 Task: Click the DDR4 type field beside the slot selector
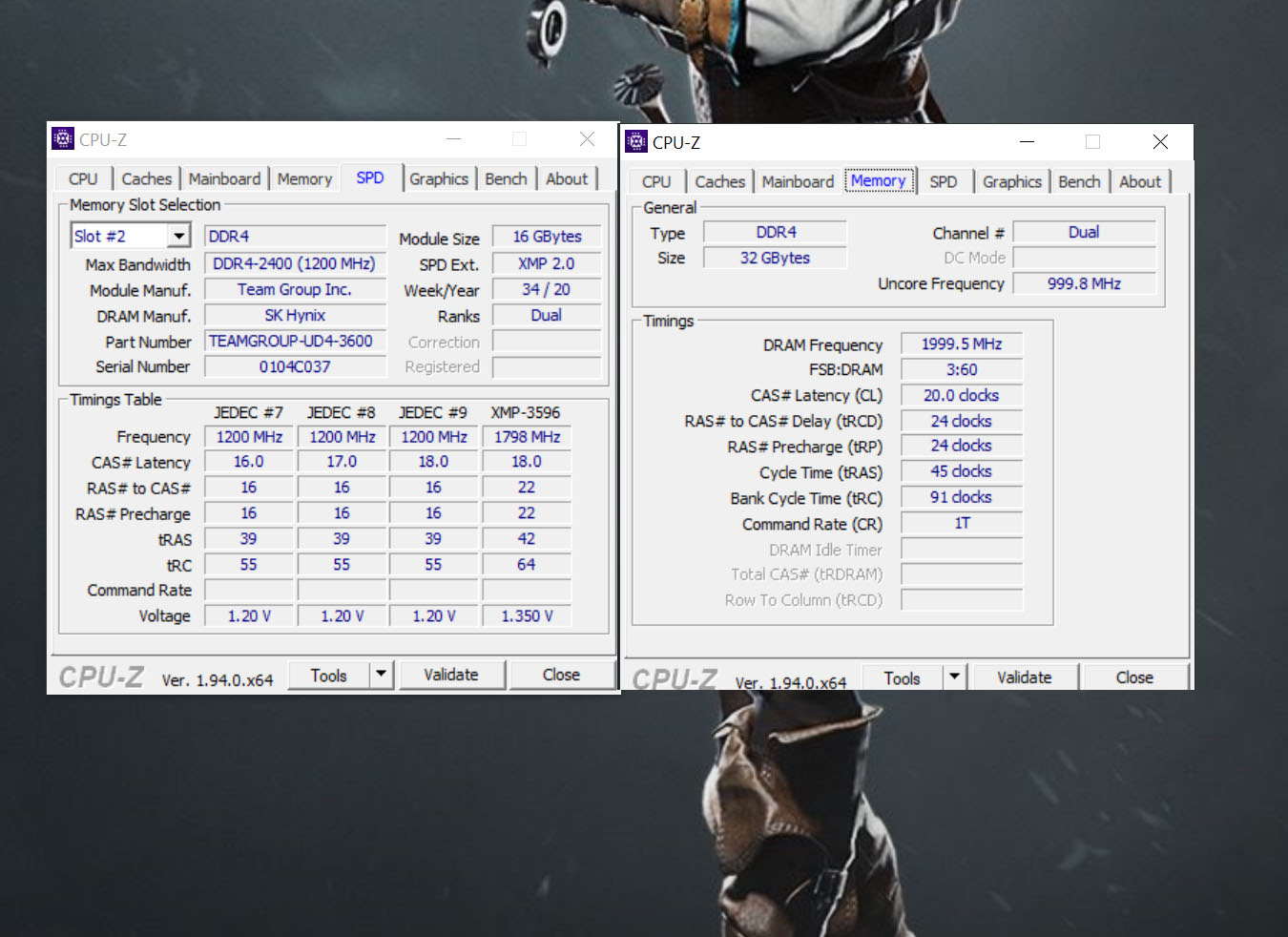point(295,236)
